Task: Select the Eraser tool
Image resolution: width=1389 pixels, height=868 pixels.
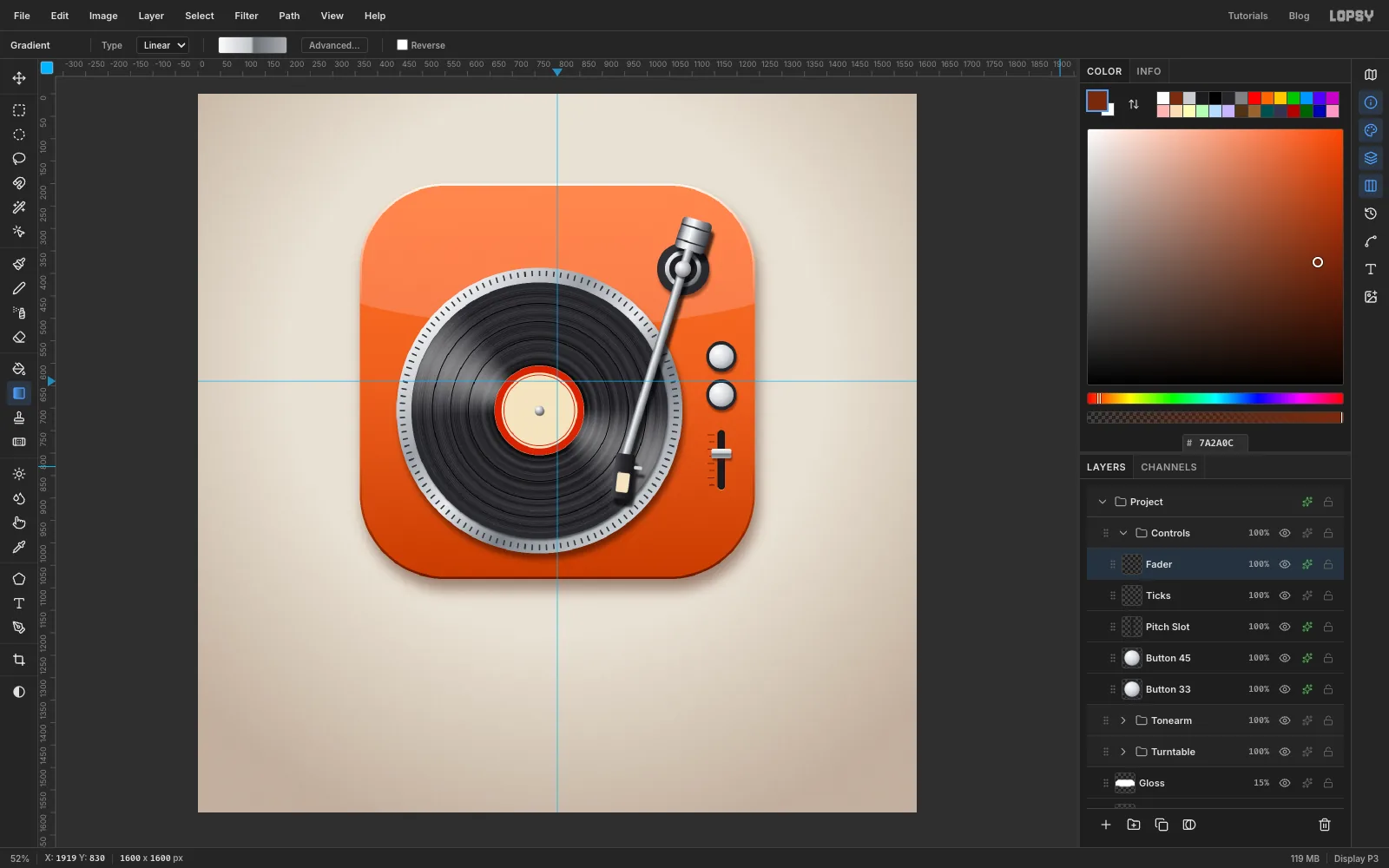Action: click(x=19, y=337)
